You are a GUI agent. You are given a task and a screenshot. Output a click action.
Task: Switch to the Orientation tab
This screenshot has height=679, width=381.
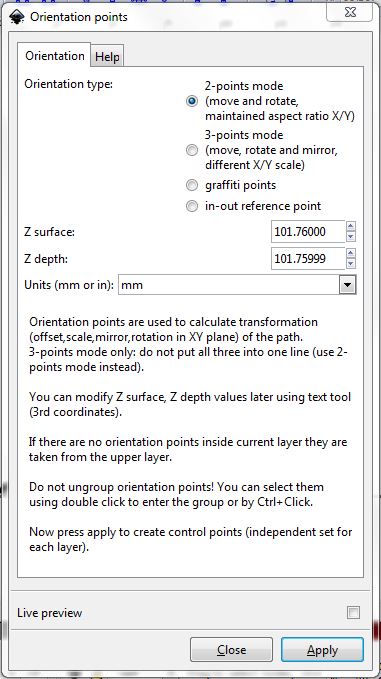tap(55, 55)
